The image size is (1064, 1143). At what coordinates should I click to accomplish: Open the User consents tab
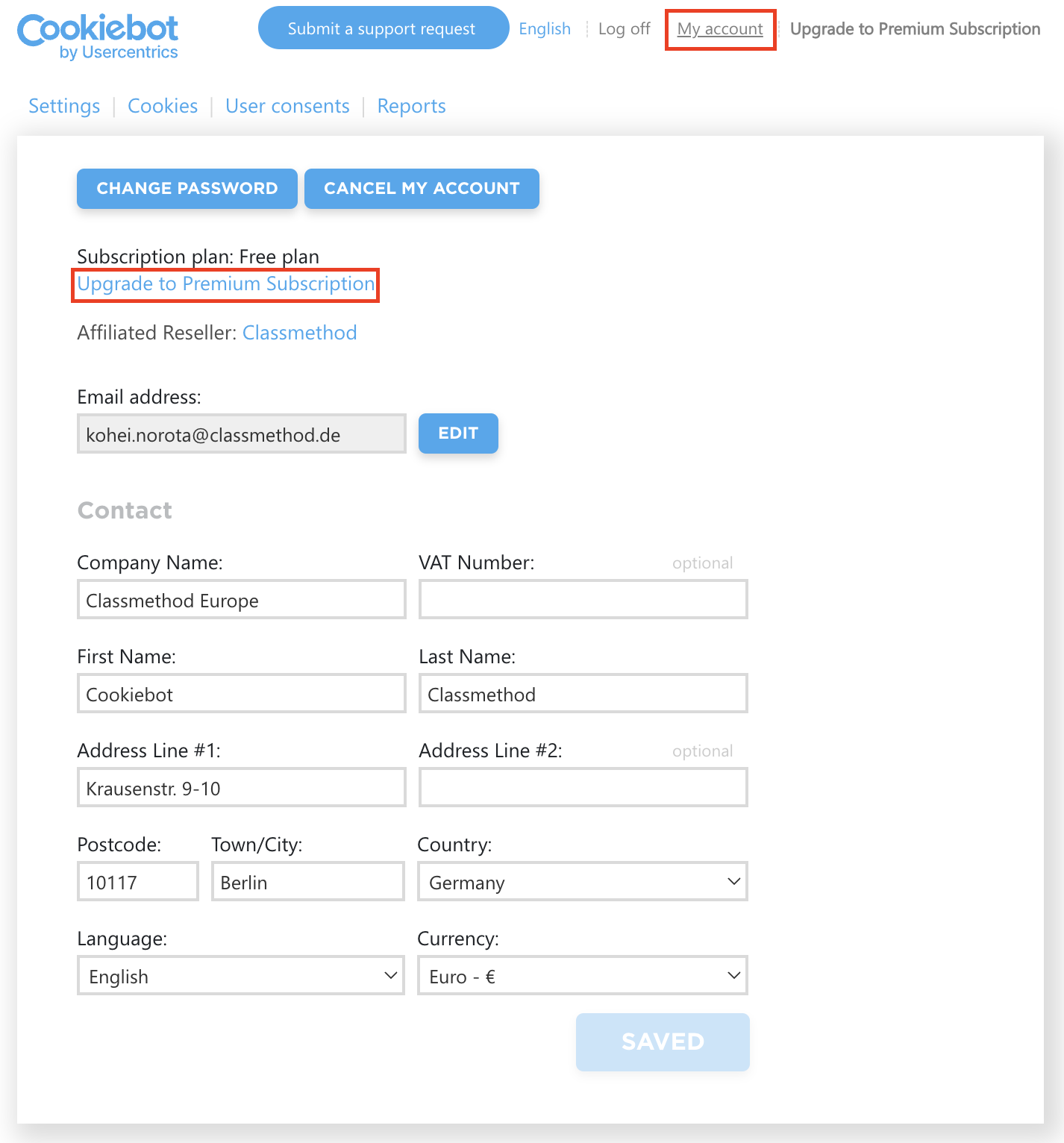(x=287, y=106)
